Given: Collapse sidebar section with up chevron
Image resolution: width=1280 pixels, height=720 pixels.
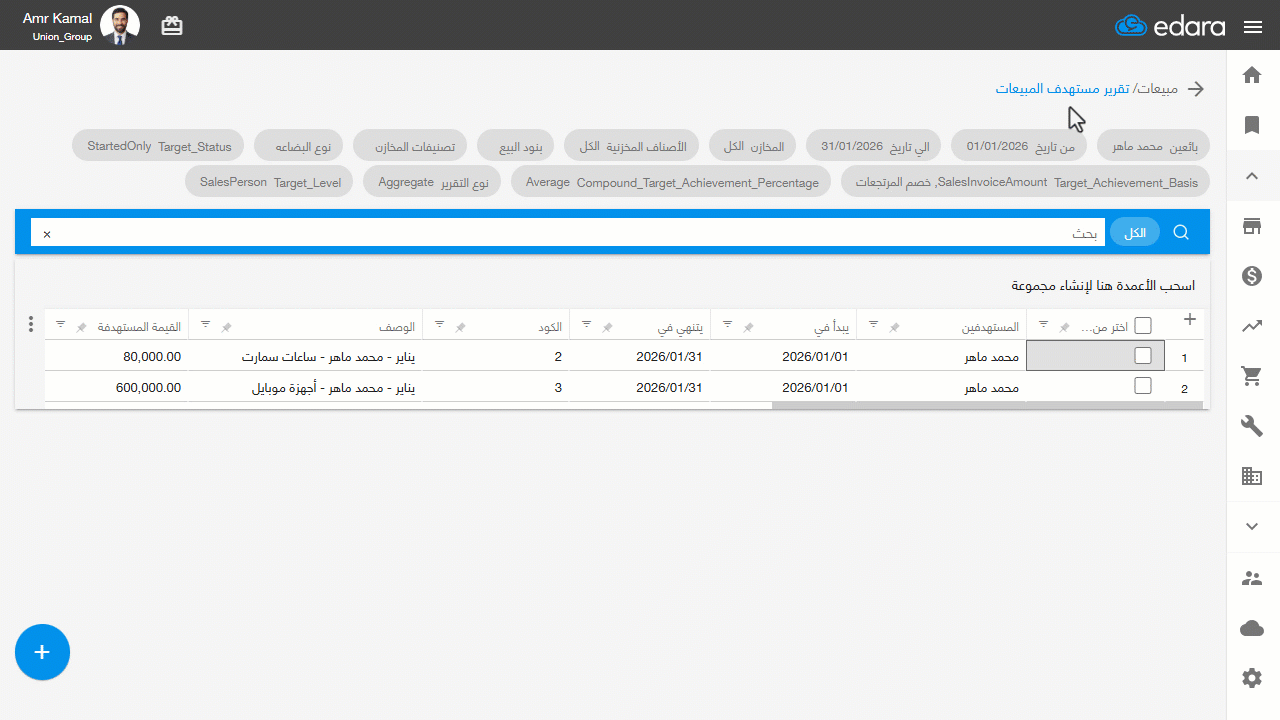Looking at the screenshot, I should click(1251, 176).
